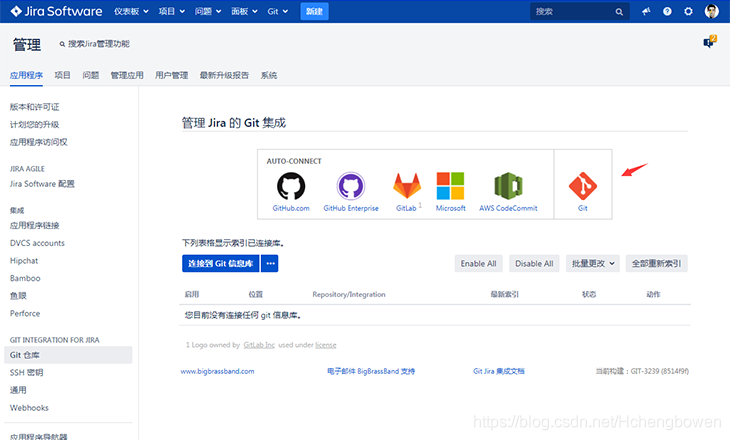Open 计划您的升级 in sidebar
Image resolution: width=730 pixels, height=440 pixels.
point(34,125)
